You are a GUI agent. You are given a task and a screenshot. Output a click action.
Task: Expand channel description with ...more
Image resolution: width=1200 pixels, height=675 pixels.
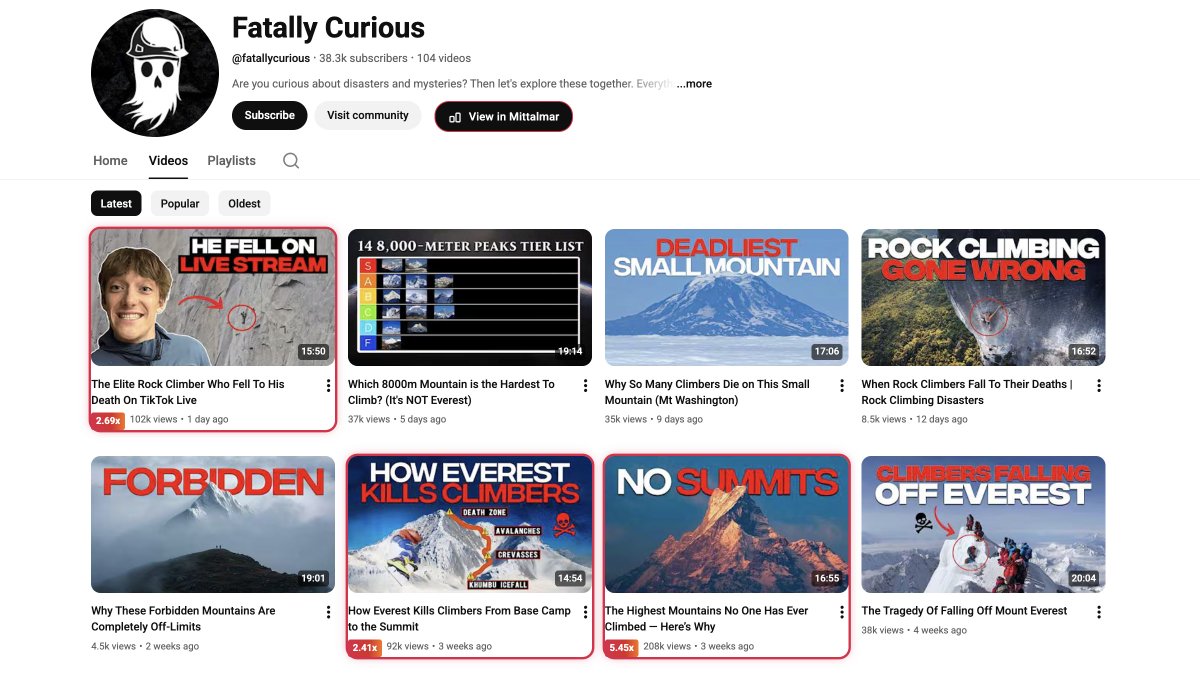click(694, 84)
